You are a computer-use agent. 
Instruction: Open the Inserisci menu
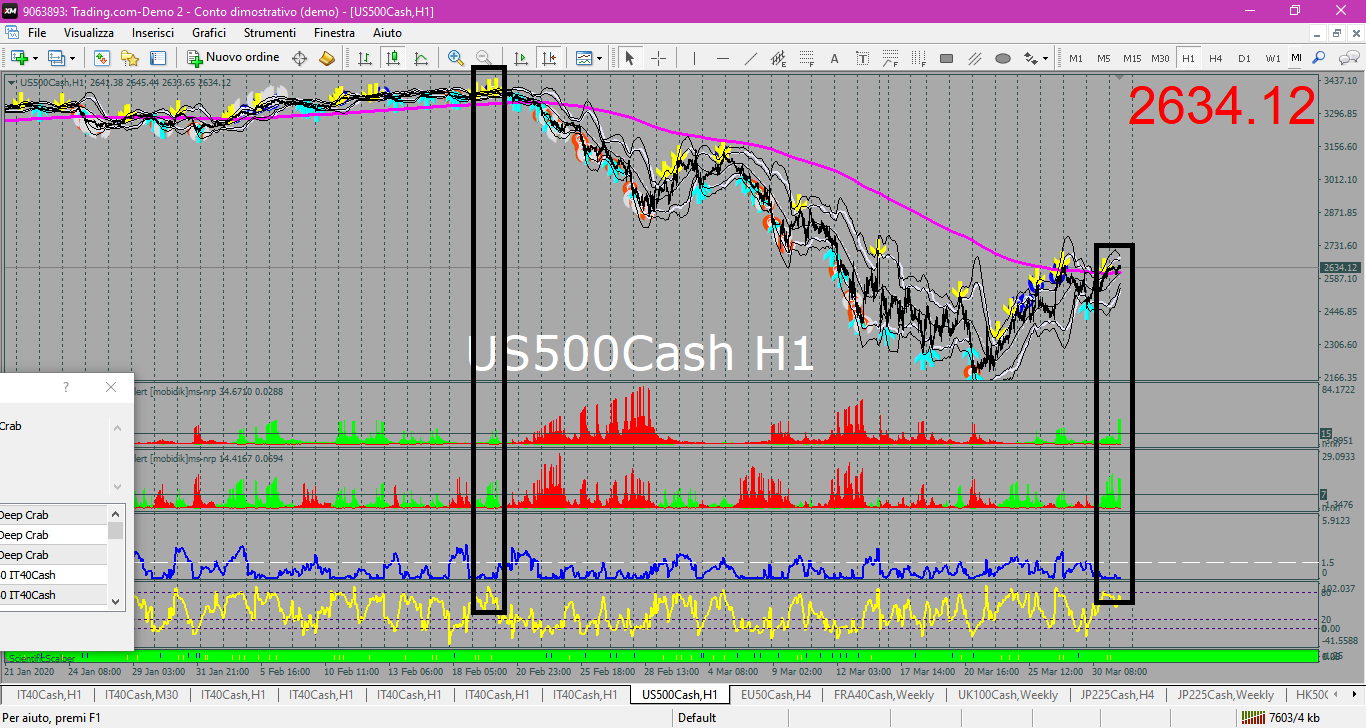click(x=153, y=33)
